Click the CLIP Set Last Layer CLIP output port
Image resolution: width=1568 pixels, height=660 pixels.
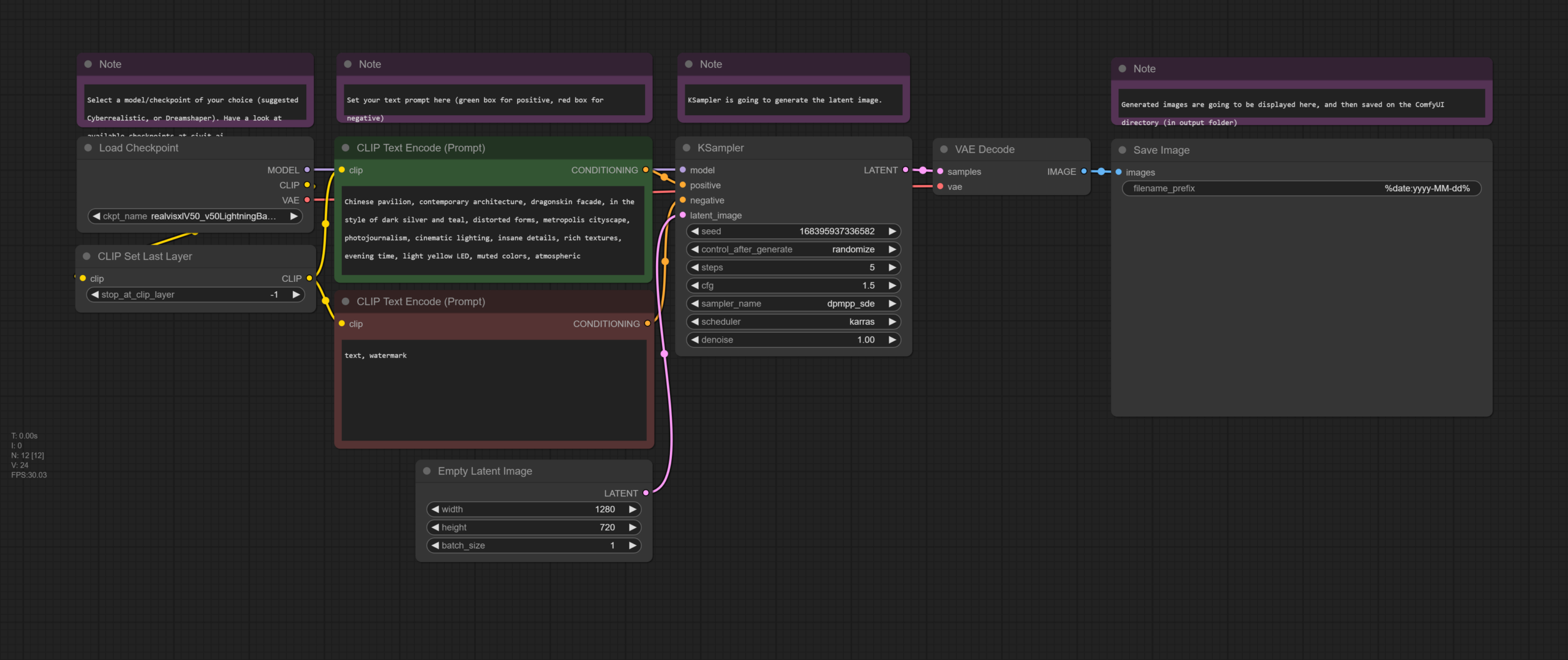[309, 278]
